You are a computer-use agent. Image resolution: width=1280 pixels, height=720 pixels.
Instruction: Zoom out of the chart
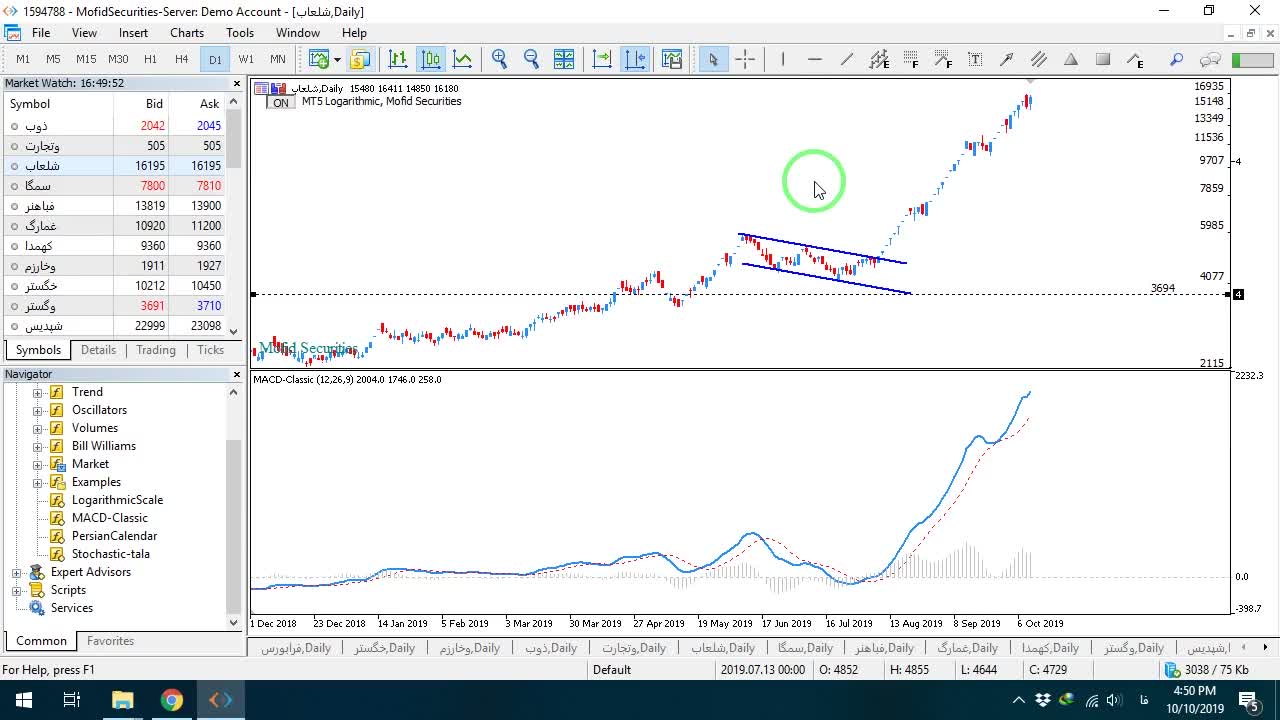tap(531, 59)
